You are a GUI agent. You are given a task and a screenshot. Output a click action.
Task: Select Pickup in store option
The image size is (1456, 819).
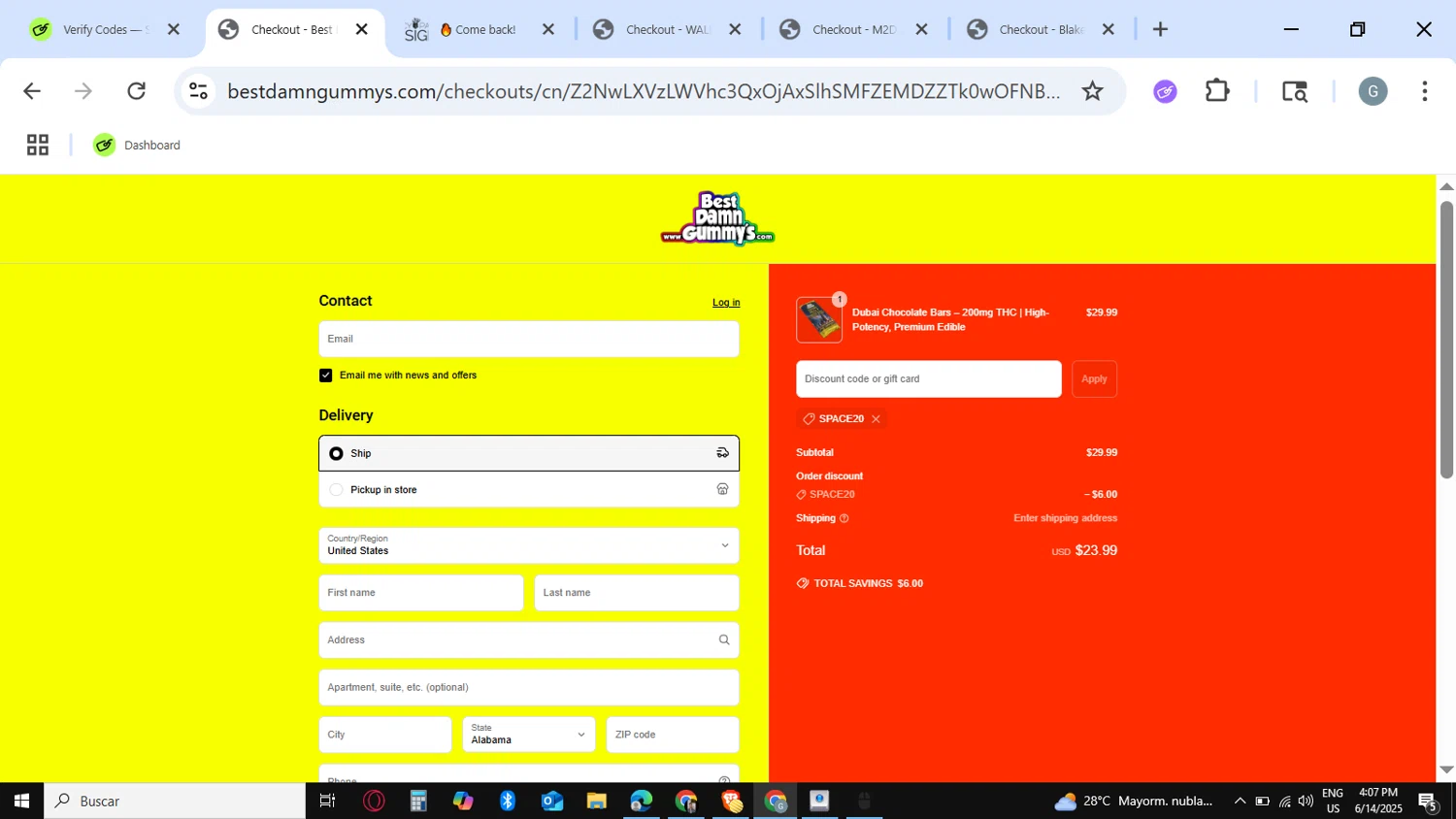point(529,490)
